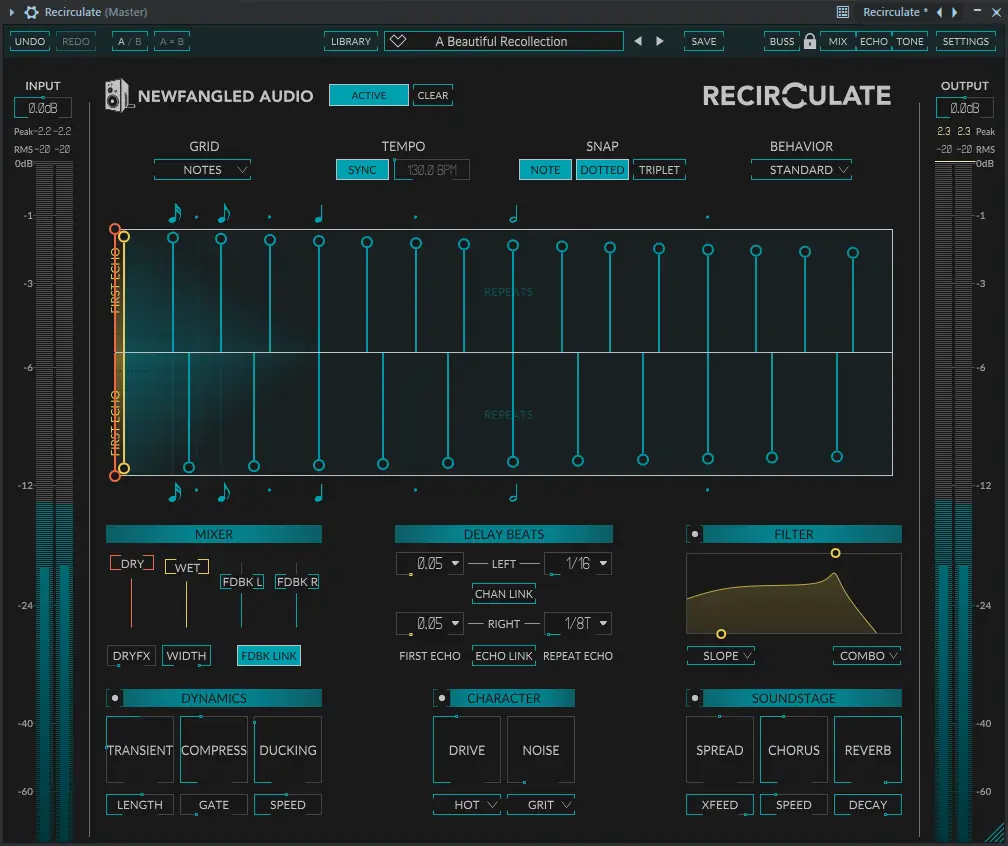This screenshot has width=1008, height=846.
Task: Toggle FDBK LINK button
Action: (269, 656)
